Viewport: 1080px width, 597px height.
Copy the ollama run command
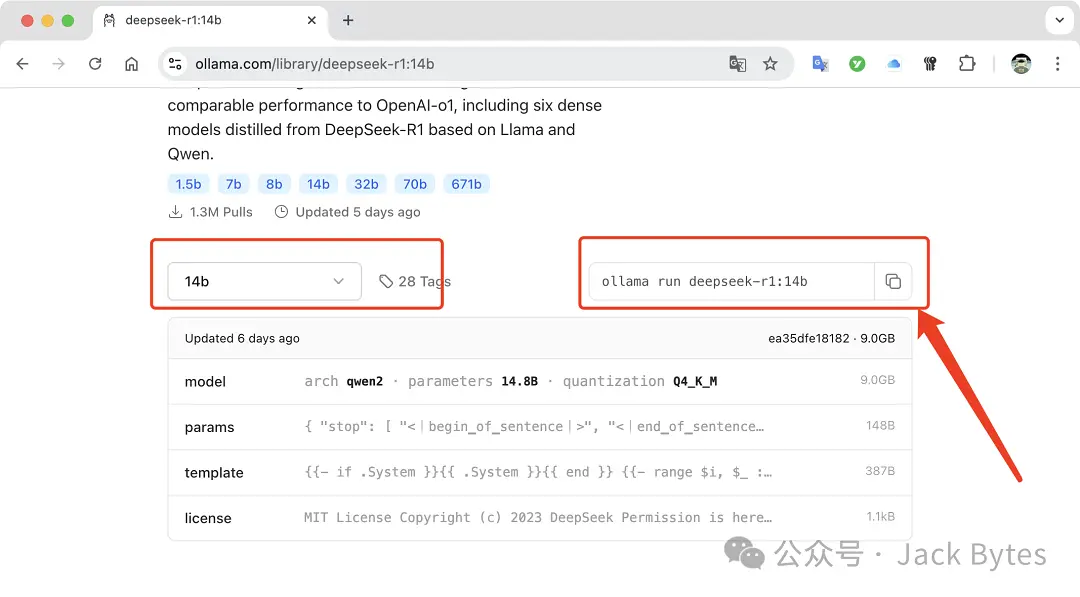[893, 282]
